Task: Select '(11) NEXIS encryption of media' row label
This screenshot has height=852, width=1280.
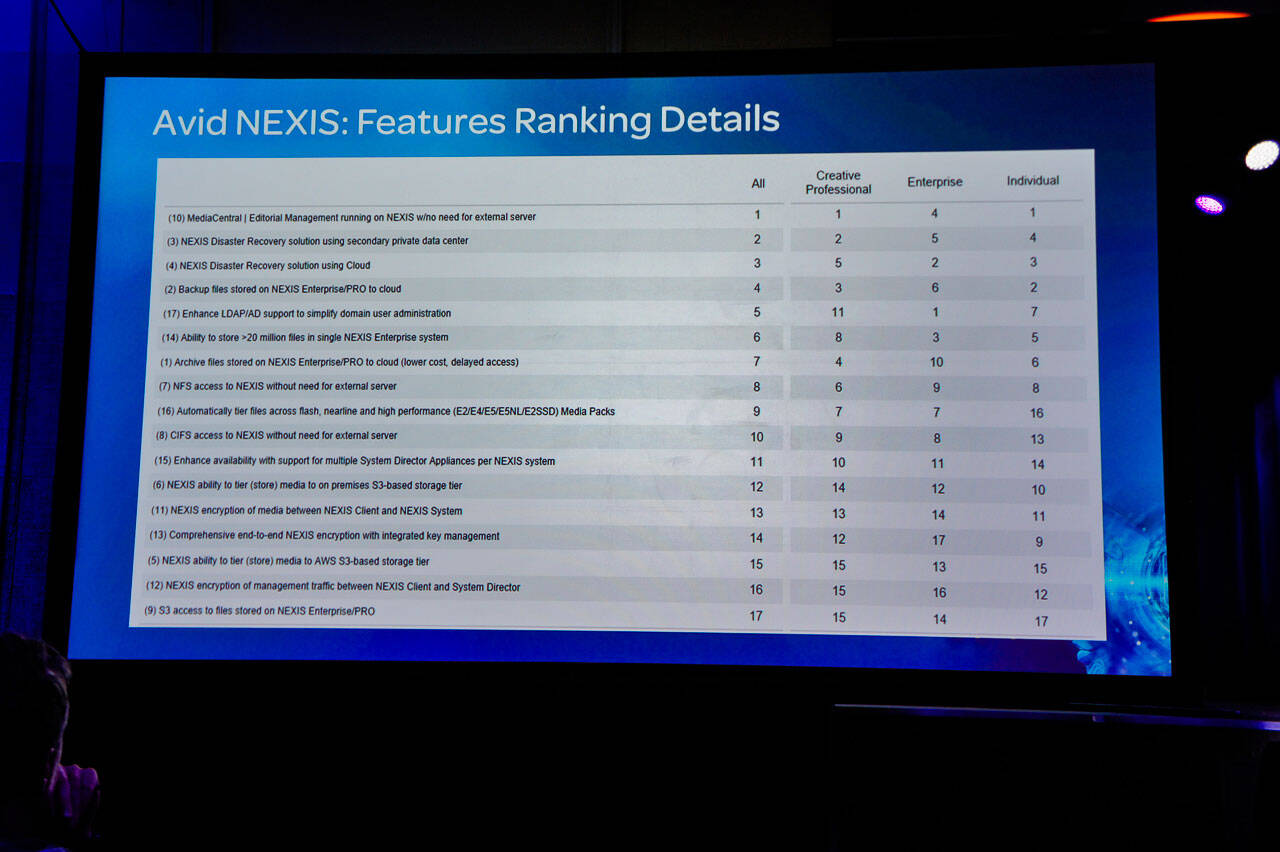Action: tap(306, 511)
